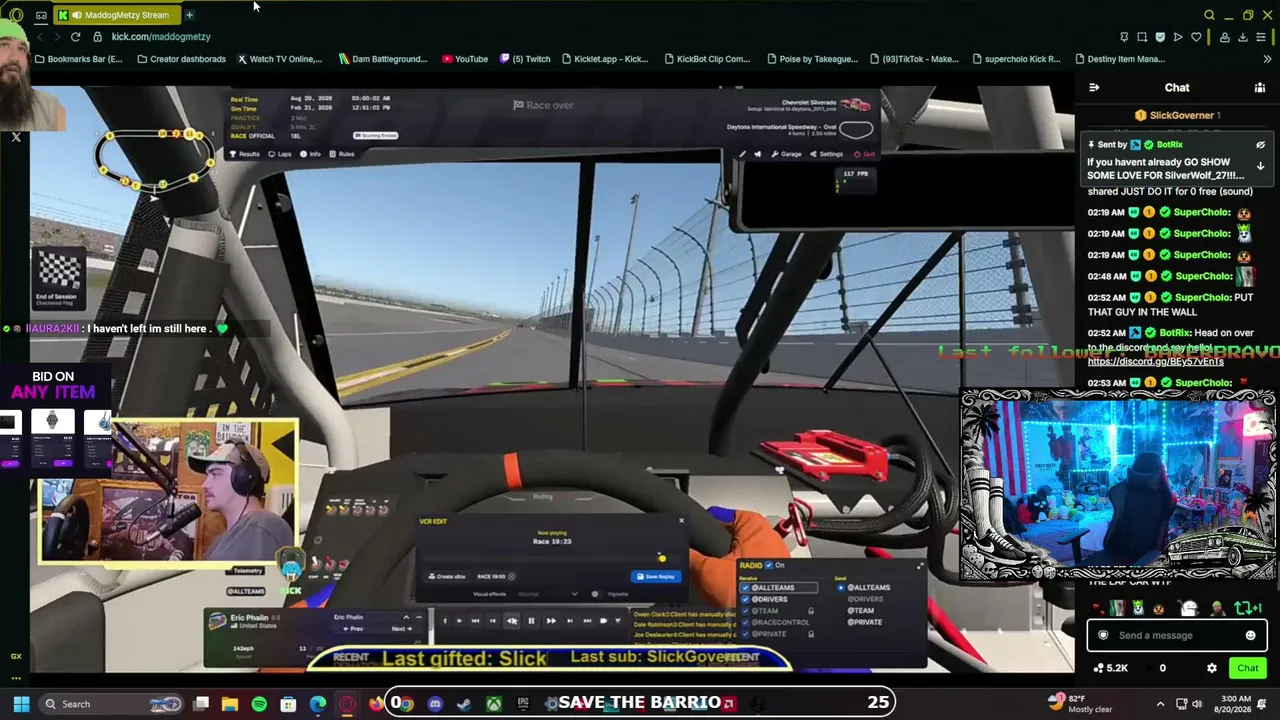Screen dimensions: 1280x720
Task: Open browser search icon in title bar
Action: pyautogui.click(x=1209, y=15)
